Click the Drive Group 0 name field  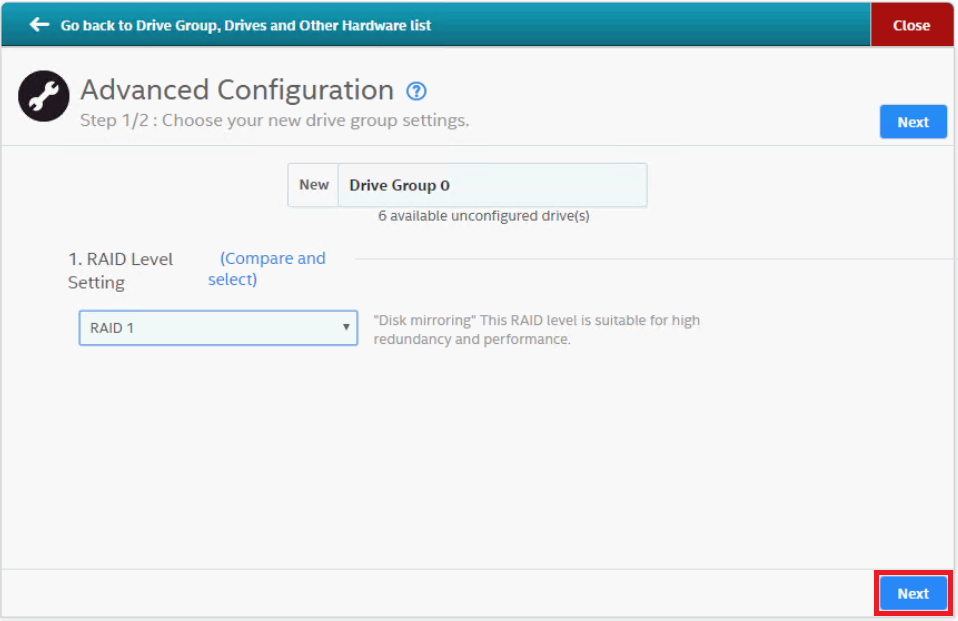pos(491,185)
